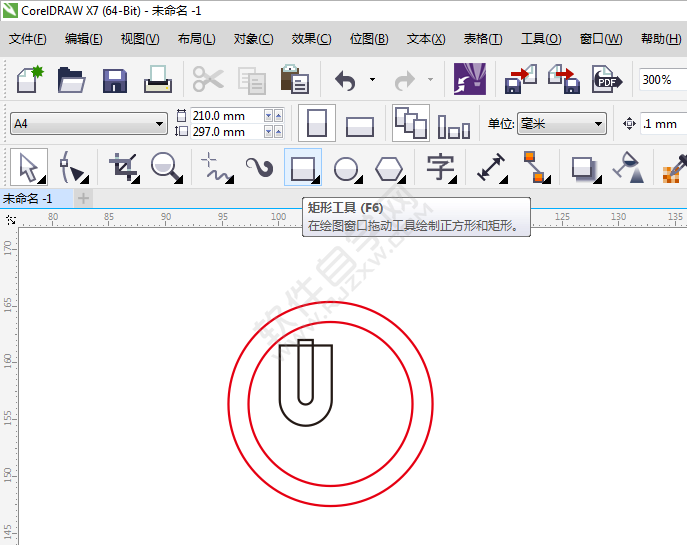Click the Export icon
687x545 pixels.
564,79
